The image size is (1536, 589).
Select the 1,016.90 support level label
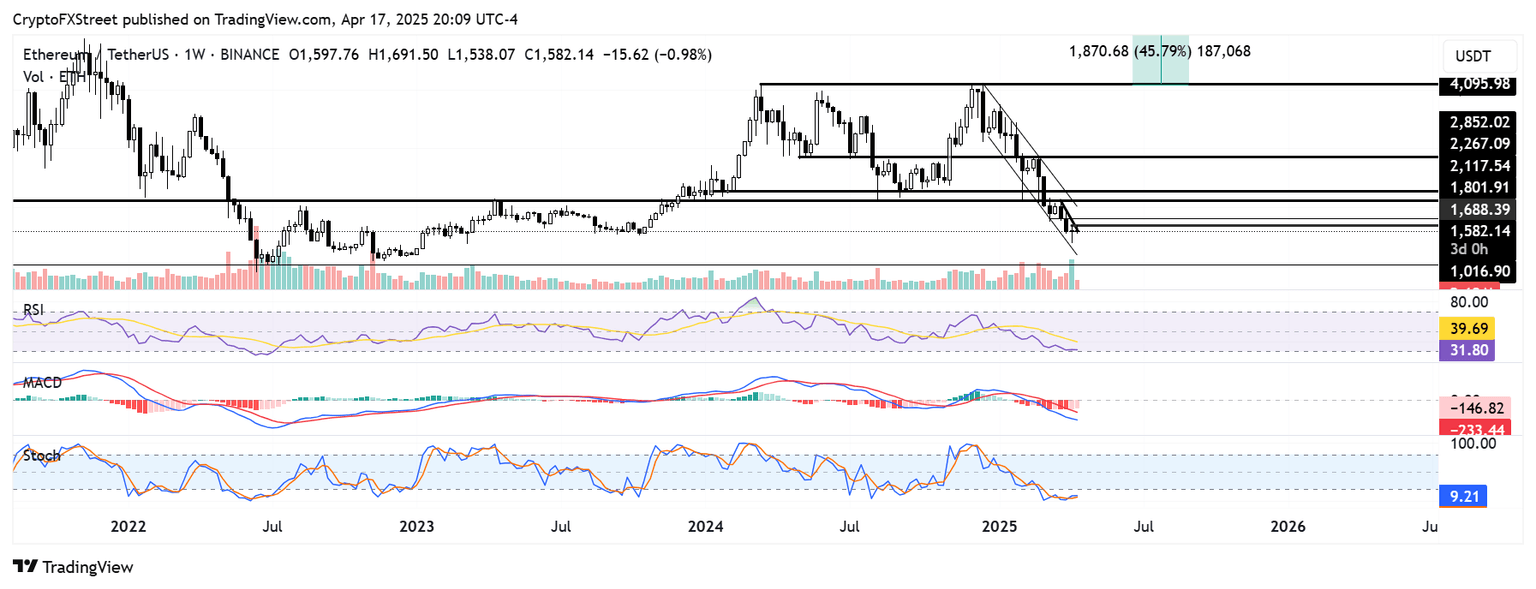pos(1474,270)
